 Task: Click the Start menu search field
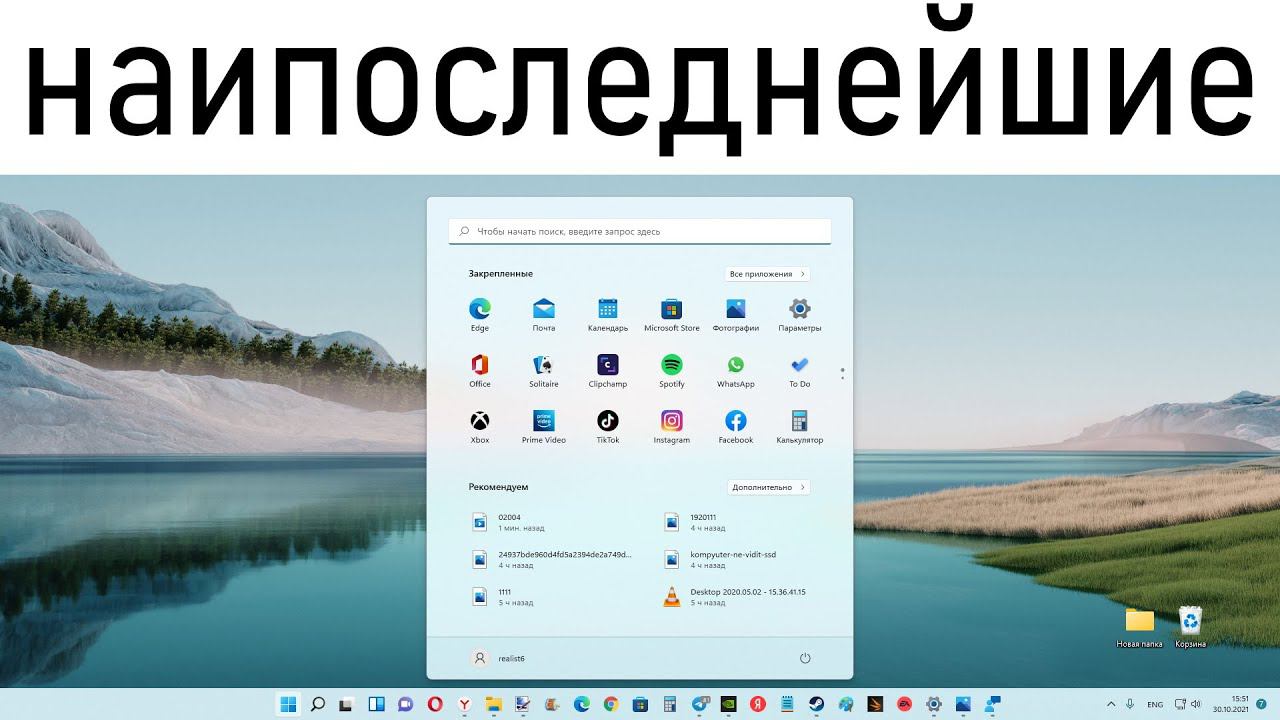pos(640,231)
